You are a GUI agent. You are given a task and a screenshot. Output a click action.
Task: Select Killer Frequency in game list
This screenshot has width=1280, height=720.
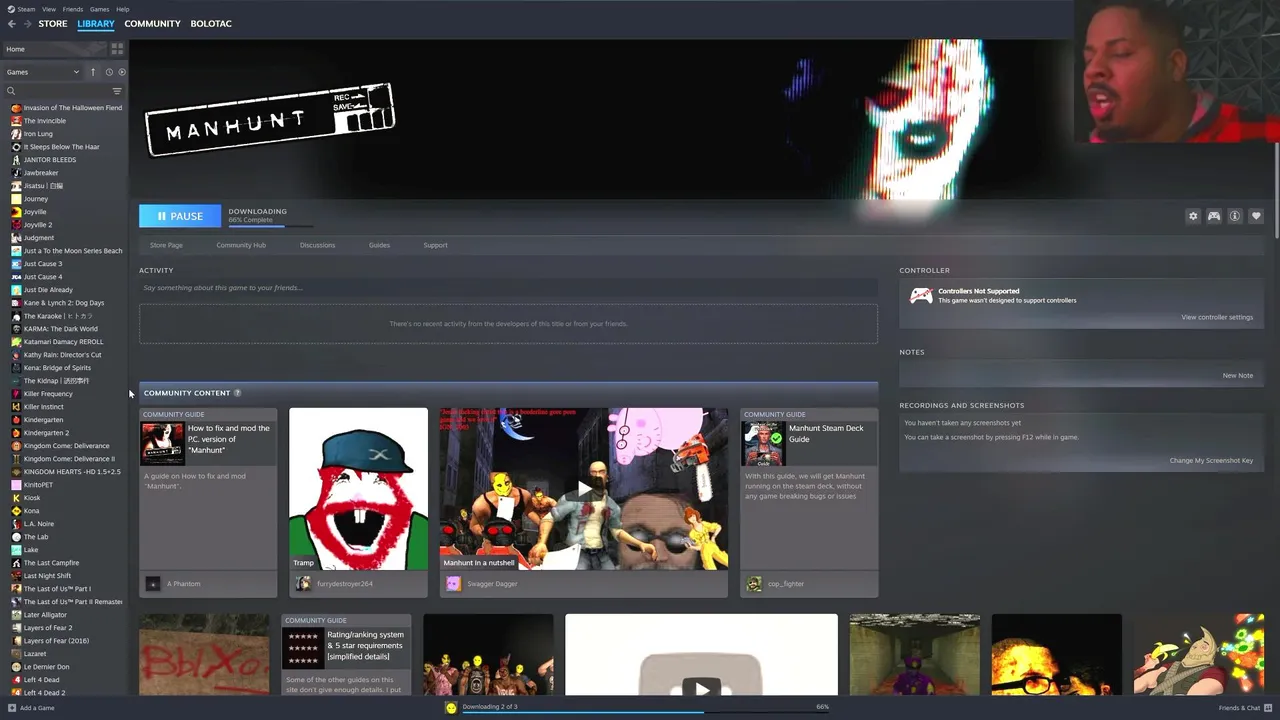coord(48,394)
